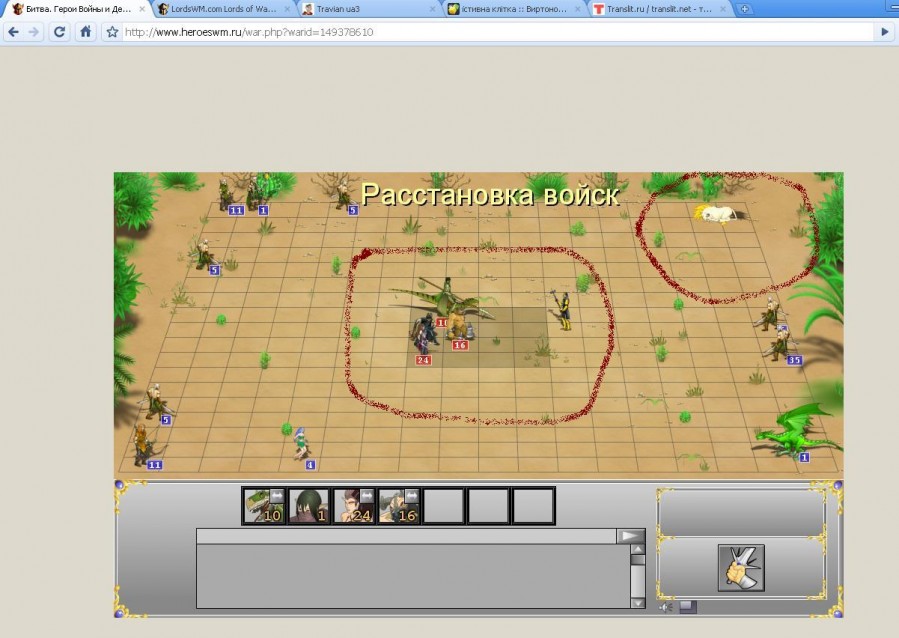Click the browser forward arrow

point(34,32)
